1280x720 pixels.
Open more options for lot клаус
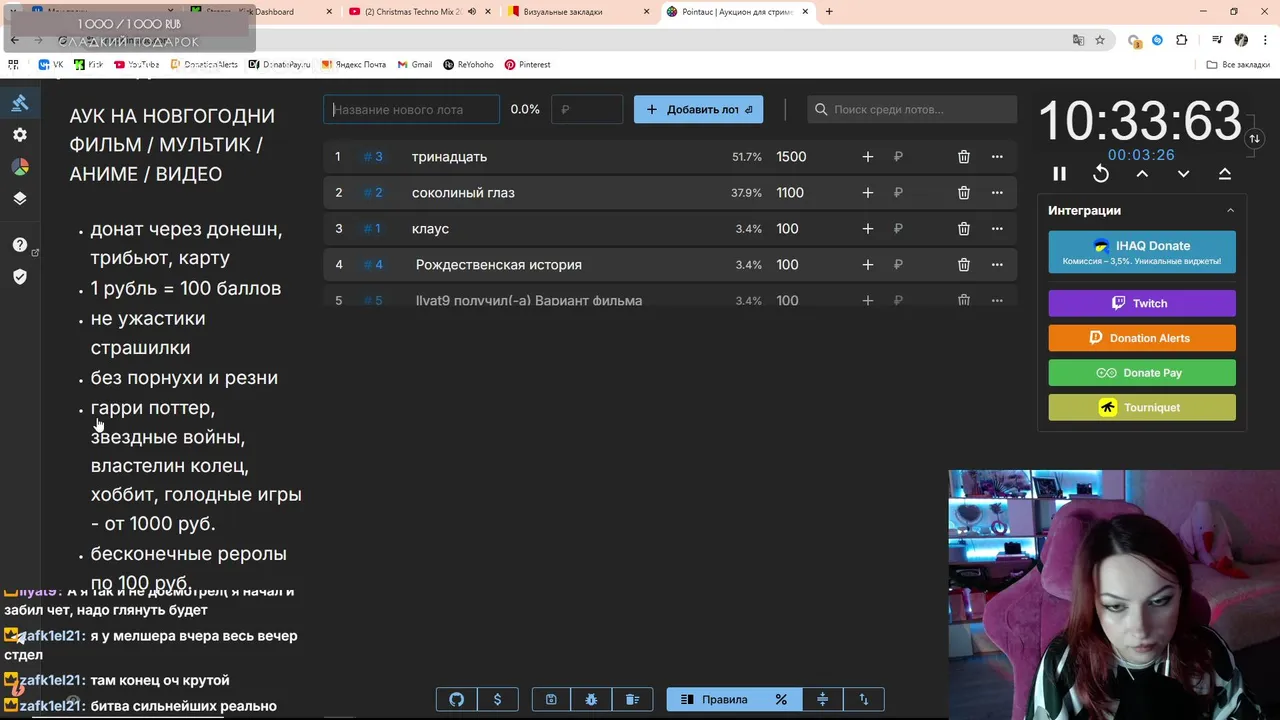(997, 229)
